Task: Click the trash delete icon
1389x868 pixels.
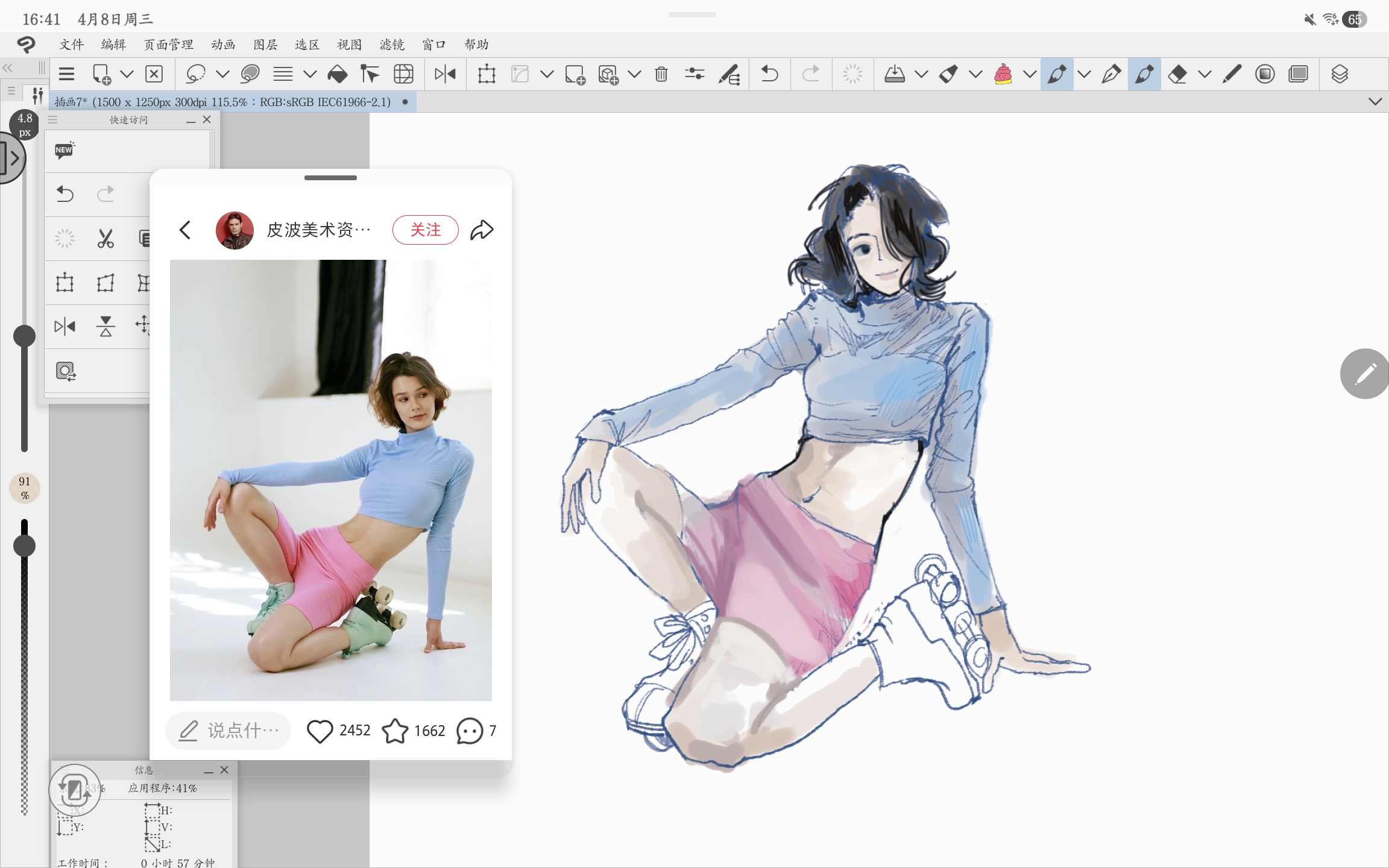Action: point(661,74)
